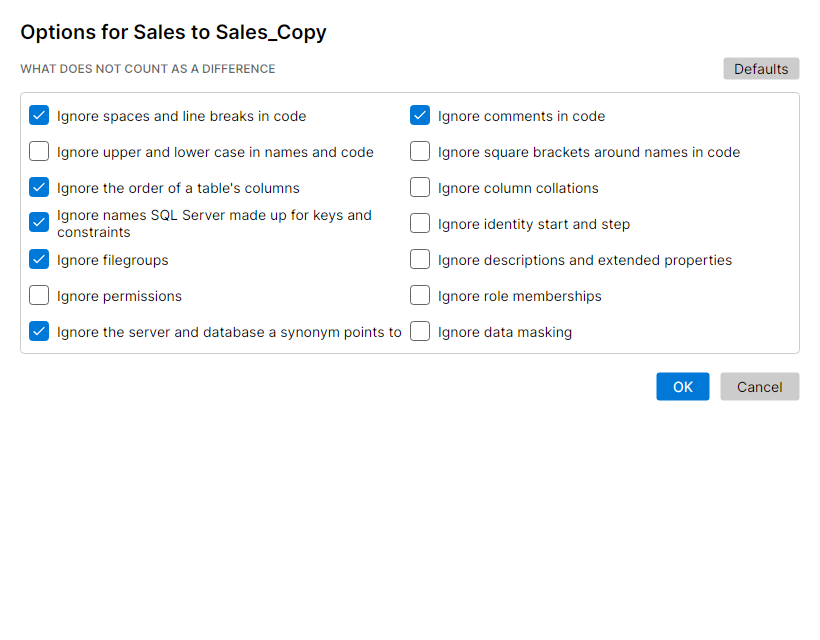Viewport: 820px width, 640px height.
Task: Click the 'Ignore identity start and step' label
Action: pyautogui.click(x=534, y=224)
